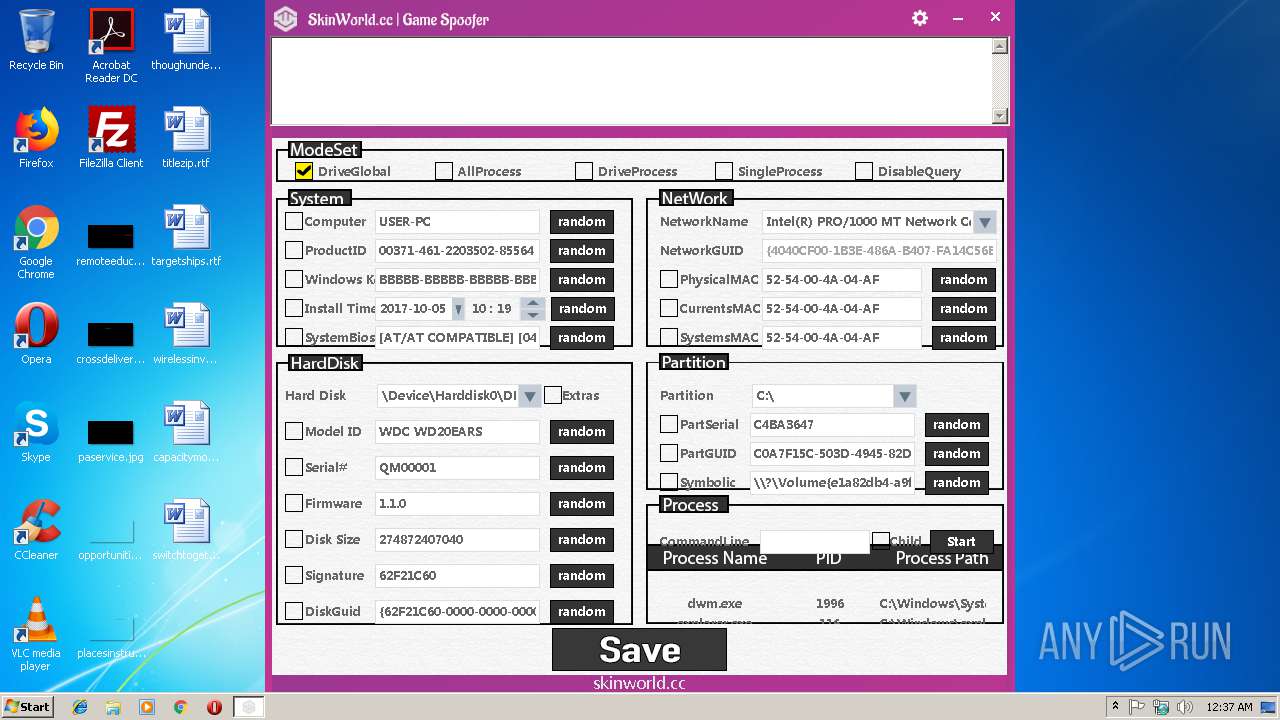Click the log box scroll down arrow
Image resolution: width=1280 pixels, height=720 pixels.
(x=1000, y=116)
